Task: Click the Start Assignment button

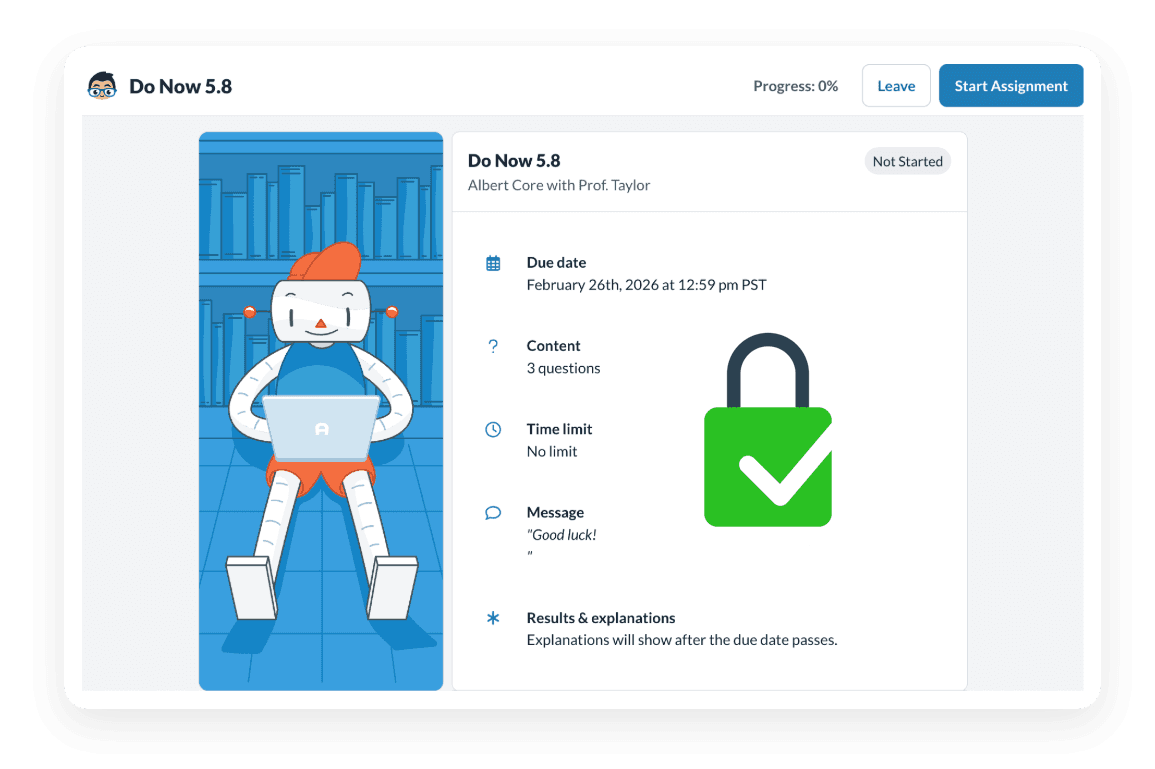Action: click(1011, 85)
